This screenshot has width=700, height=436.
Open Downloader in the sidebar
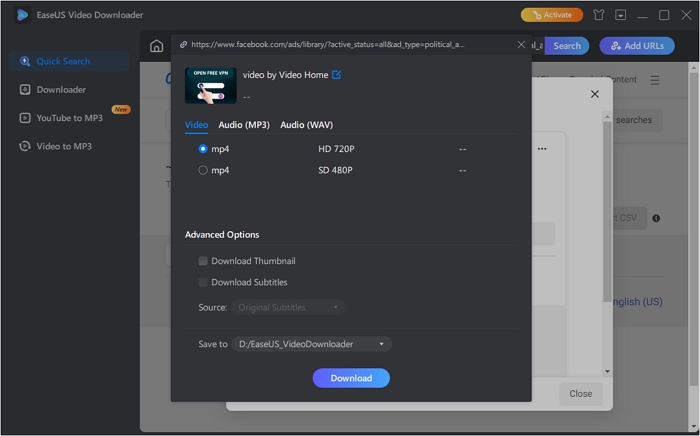tap(60, 90)
